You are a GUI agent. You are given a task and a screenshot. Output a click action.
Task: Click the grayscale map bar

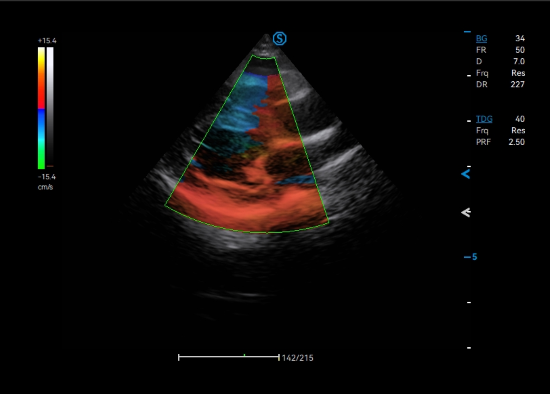click(50, 107)
